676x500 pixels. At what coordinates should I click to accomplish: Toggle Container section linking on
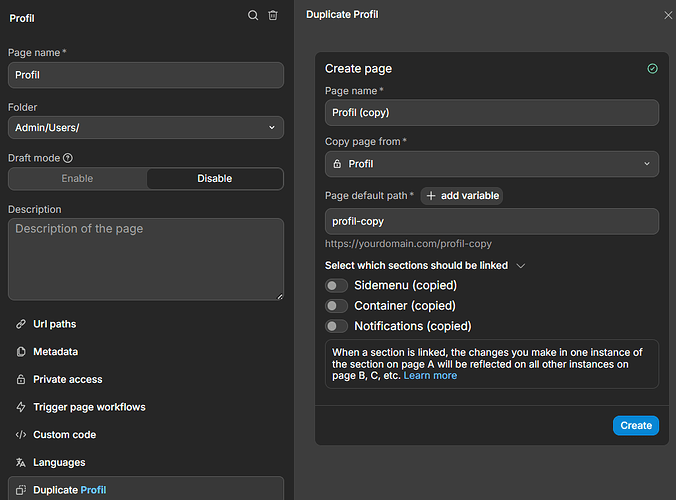(x=336, y=306)
